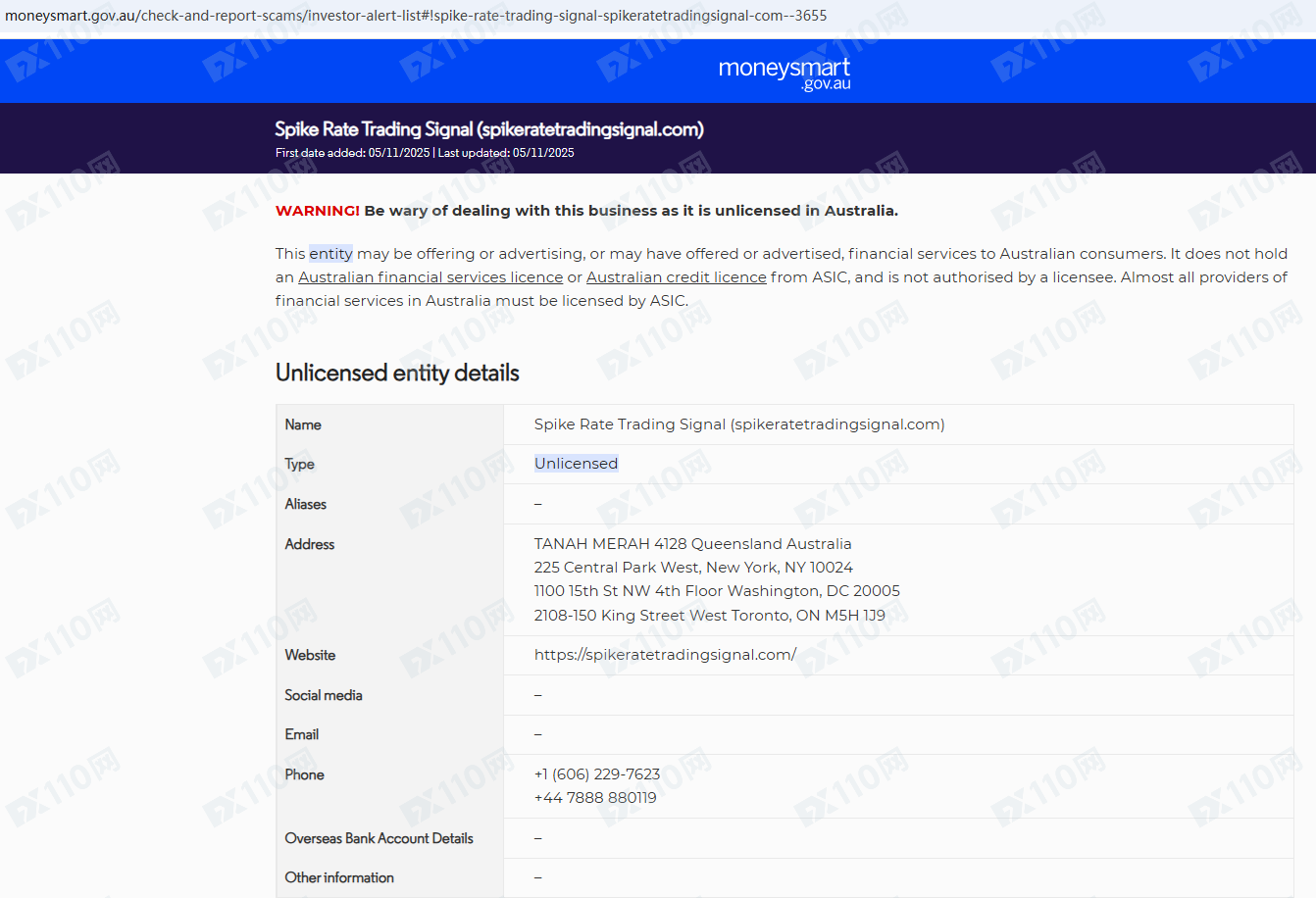Click the Washington, DC address line
Screen dimensions: 1316x898
pyautogui.click(x=716, y=591)
